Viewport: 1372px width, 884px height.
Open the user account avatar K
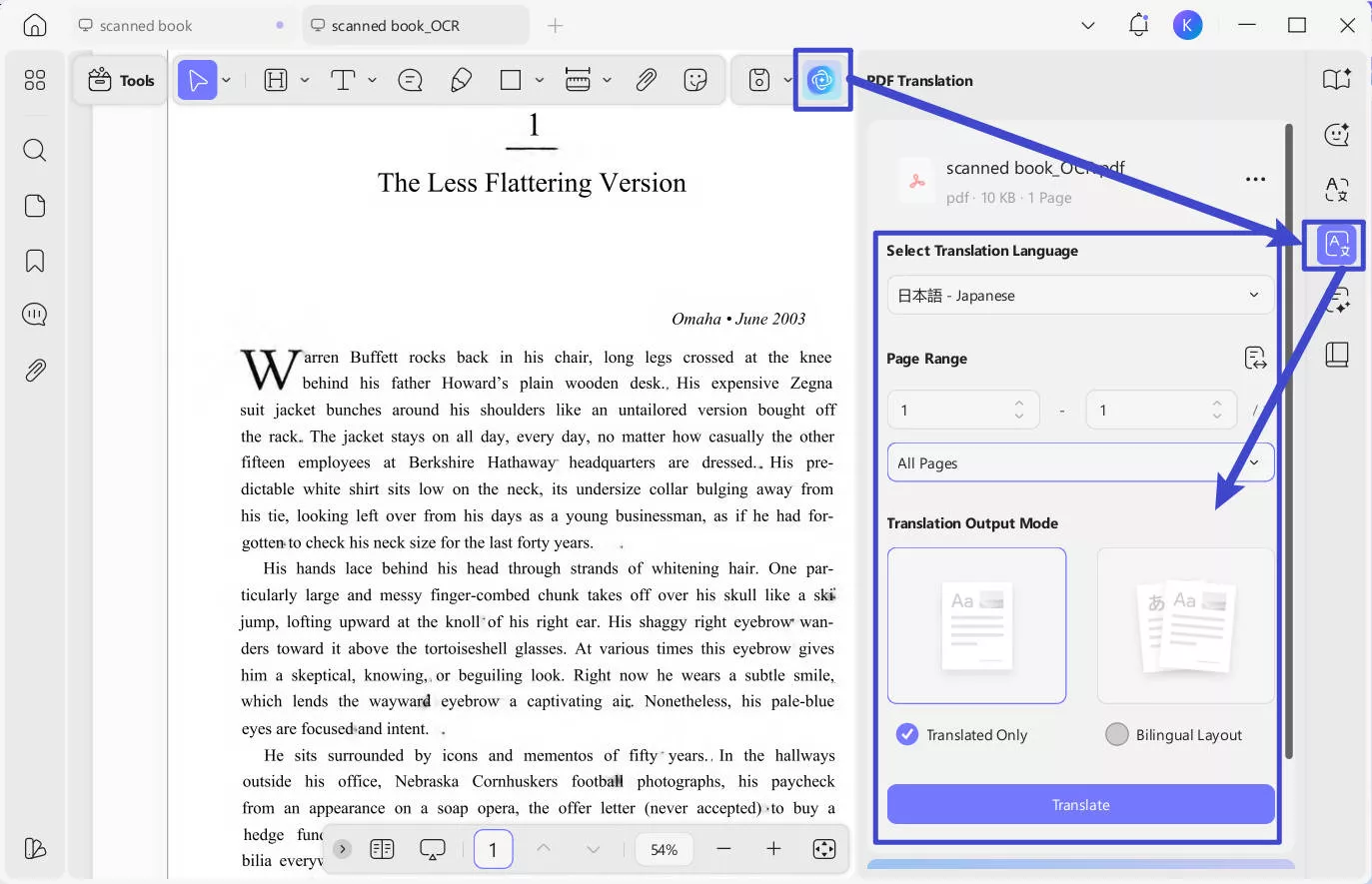click(x=1187, y=25)
